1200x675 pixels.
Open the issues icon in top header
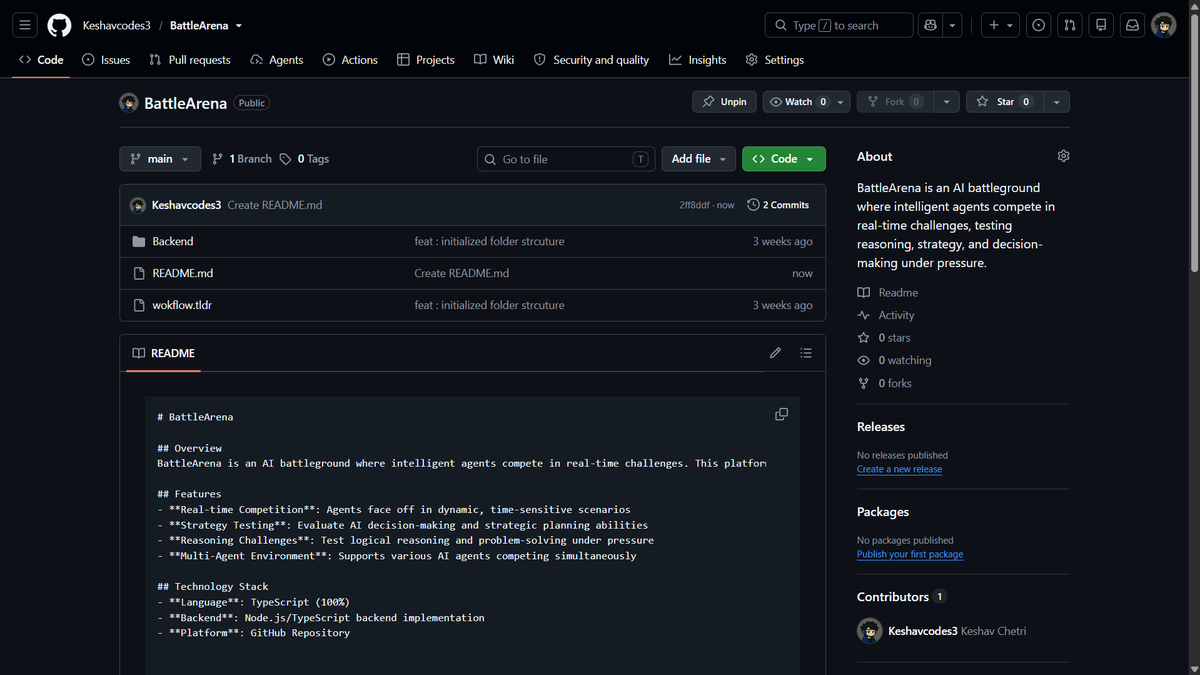point(1039,25)
